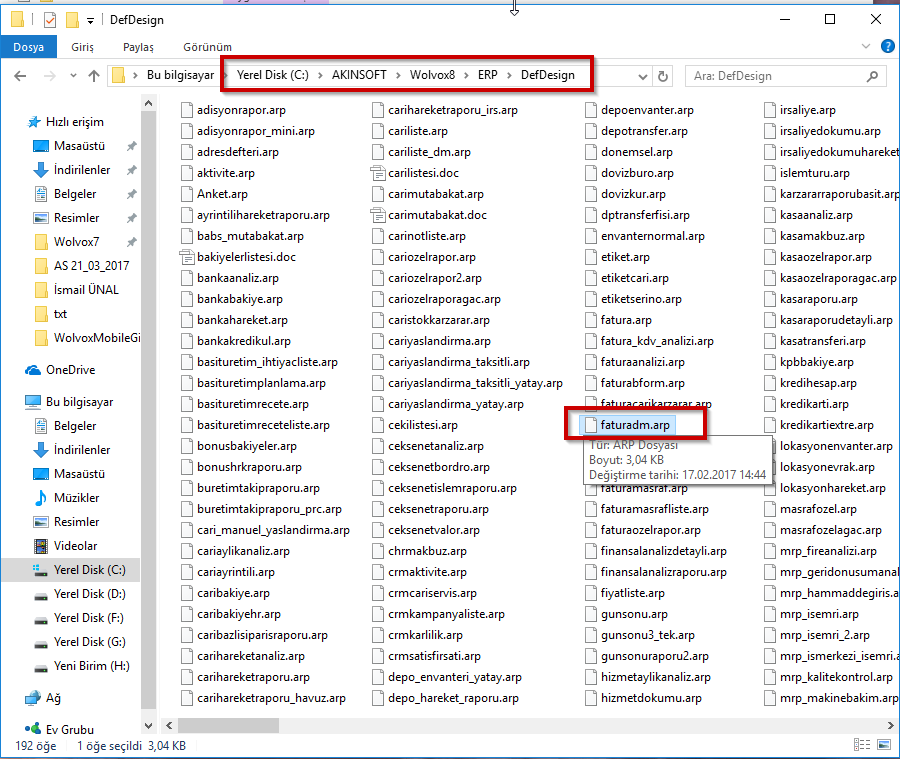Select Yerel Disk (D:) drive
Viewport: 900px width, 759px height.
click(x=90, y=594)
